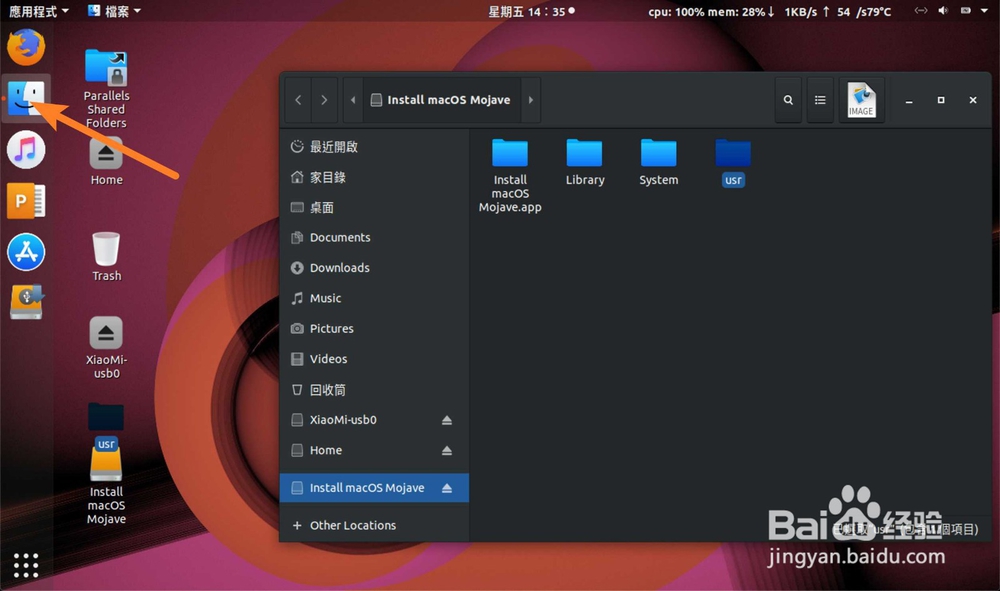Select the usr folder in file view
The image size is (1000, 591).
pyautogui.click(x=733, y=163)
